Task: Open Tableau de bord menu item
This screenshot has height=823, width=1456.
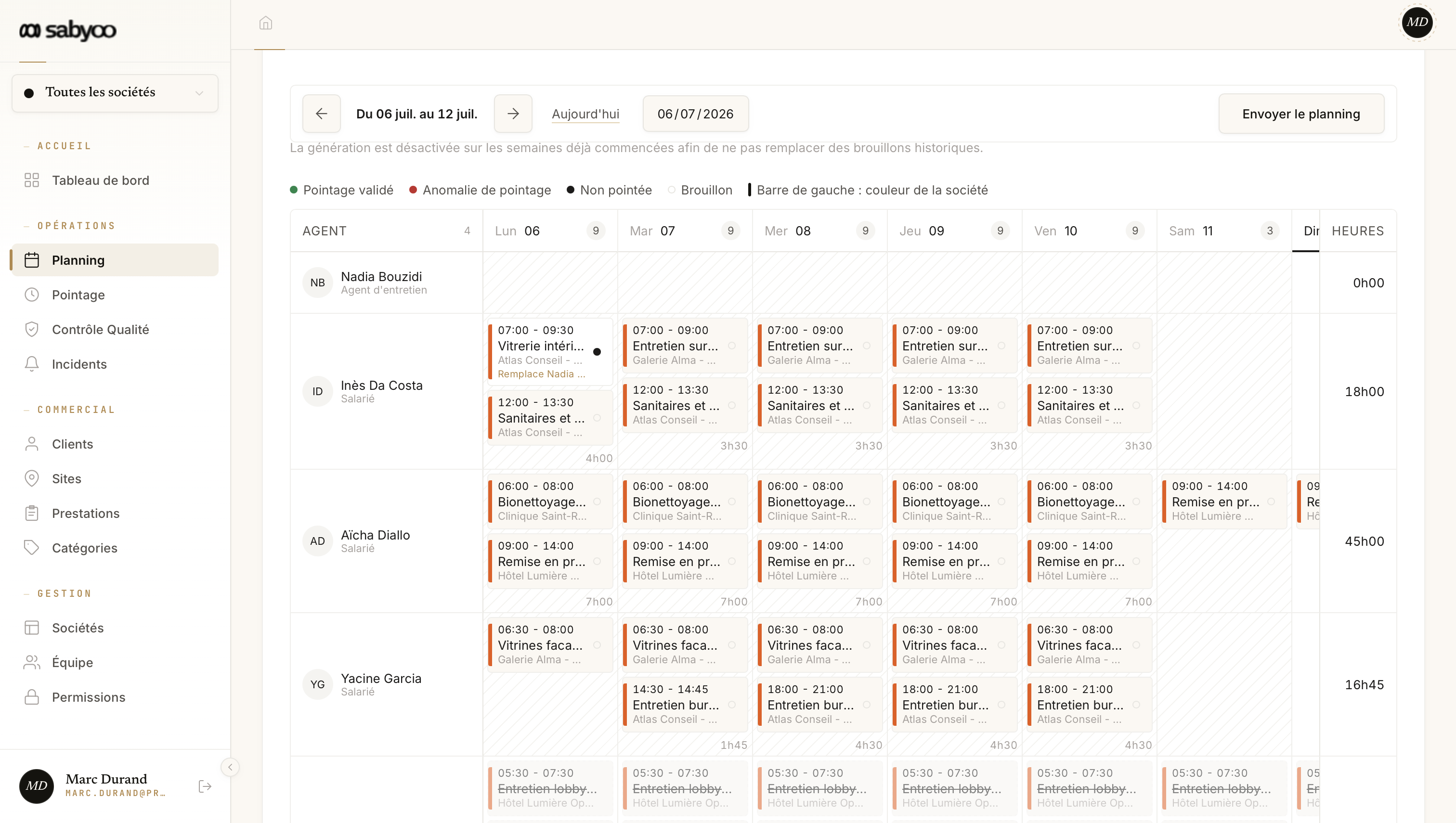Action: pyautogui.click(x=115, y=180)
